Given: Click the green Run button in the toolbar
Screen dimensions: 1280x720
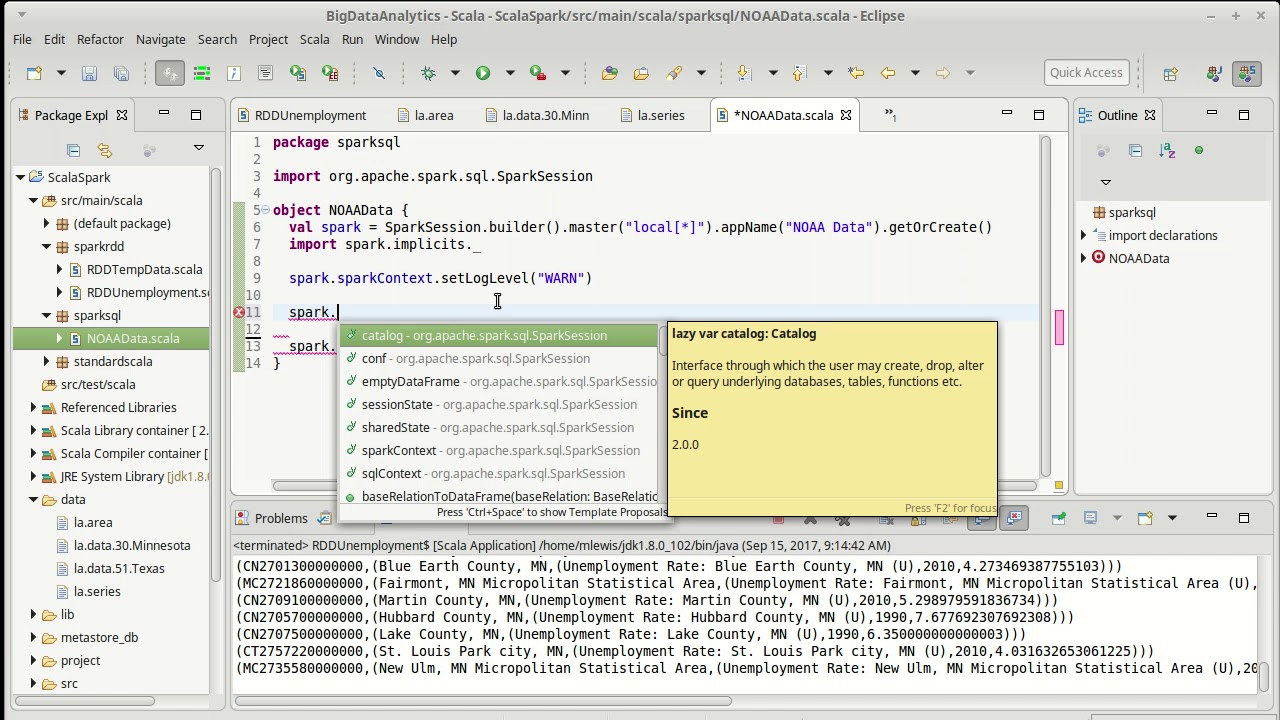Looking at the screenshot, I should 483,73.
